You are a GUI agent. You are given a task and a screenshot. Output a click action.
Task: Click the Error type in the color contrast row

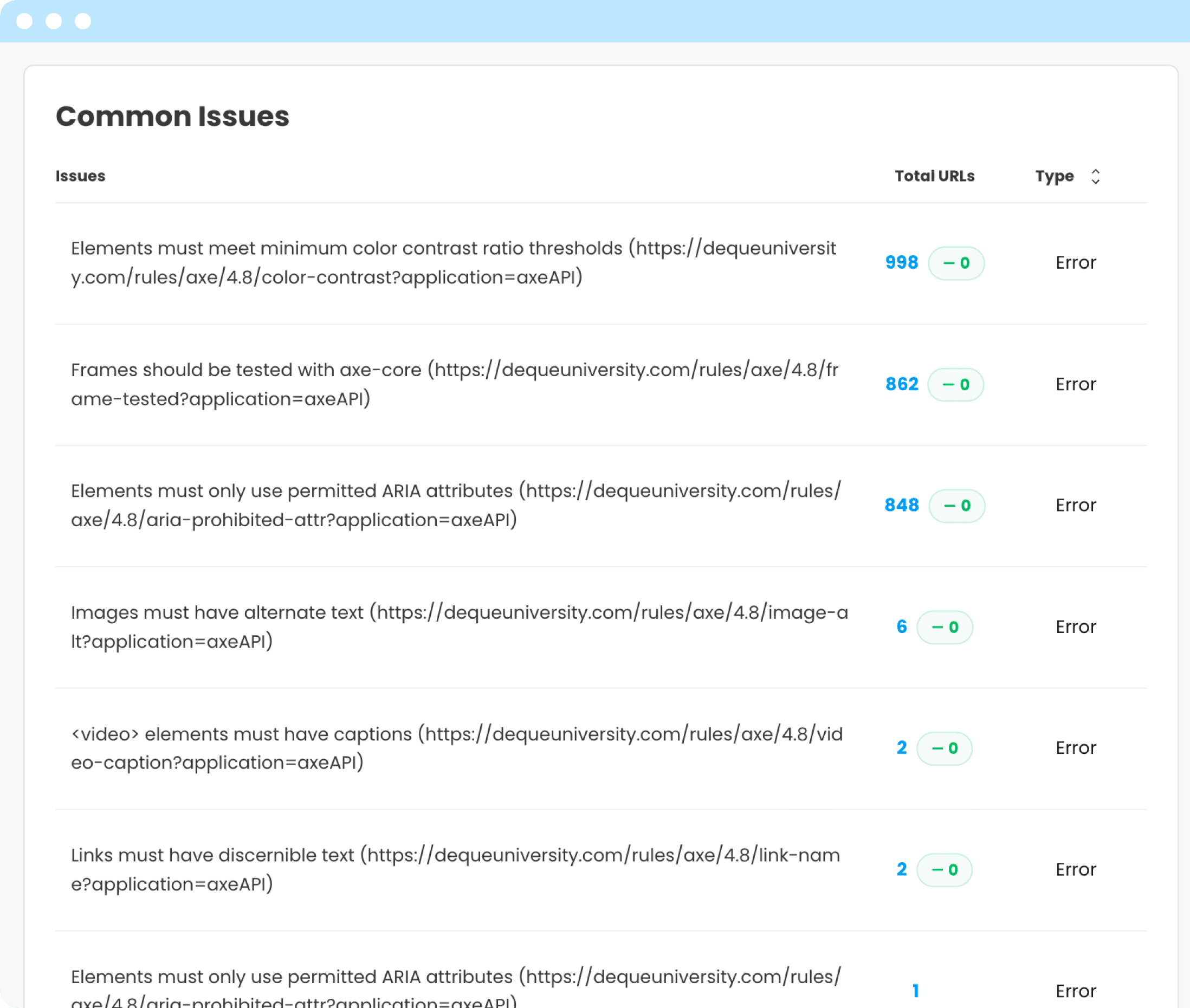[x=1075, y=263]
